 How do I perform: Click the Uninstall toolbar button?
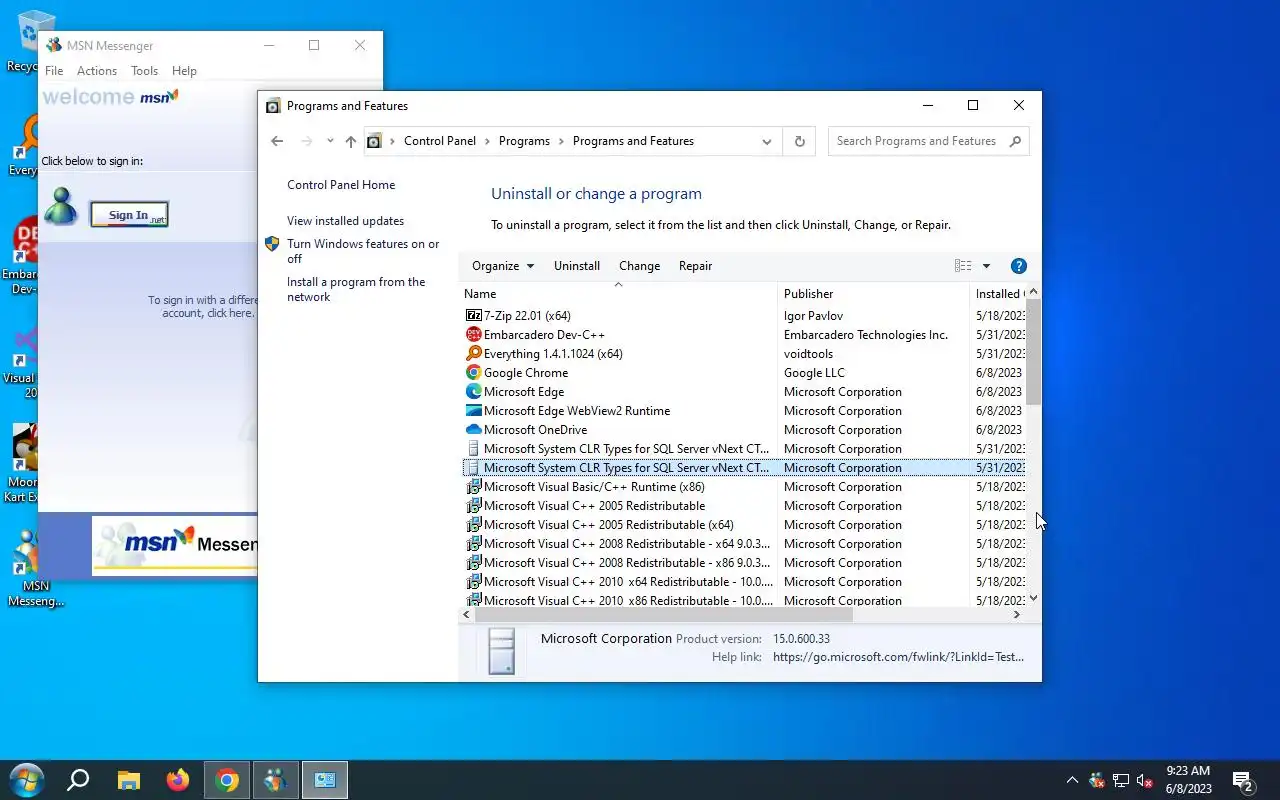[x=577, y=266]
